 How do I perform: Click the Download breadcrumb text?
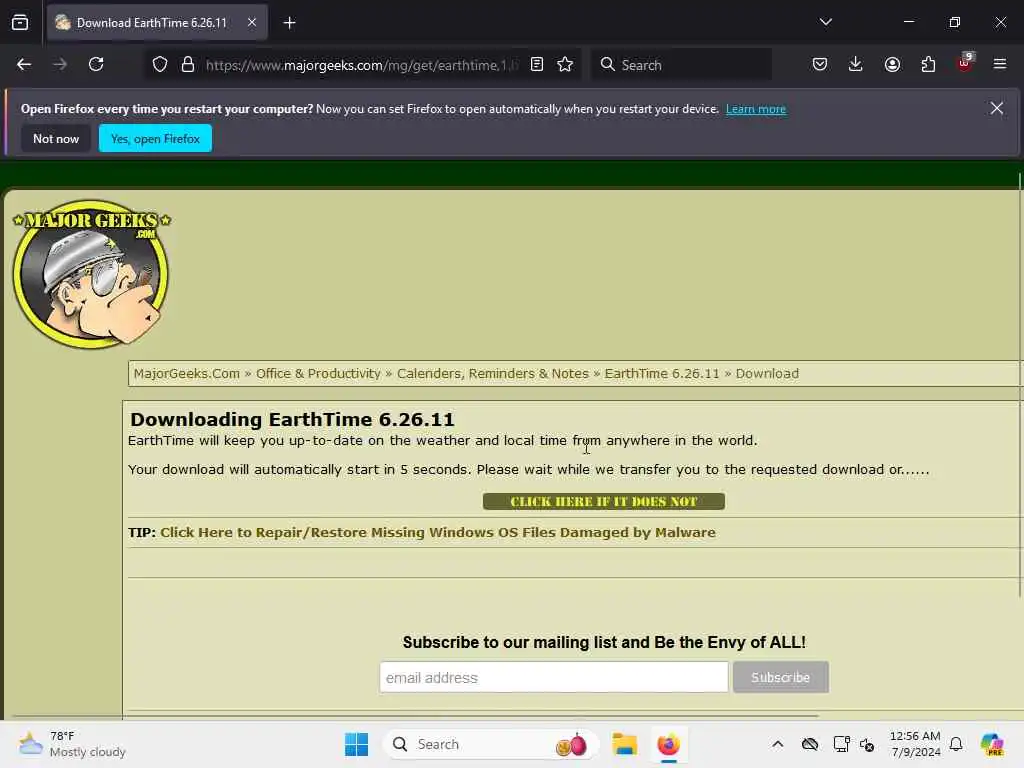767,374
